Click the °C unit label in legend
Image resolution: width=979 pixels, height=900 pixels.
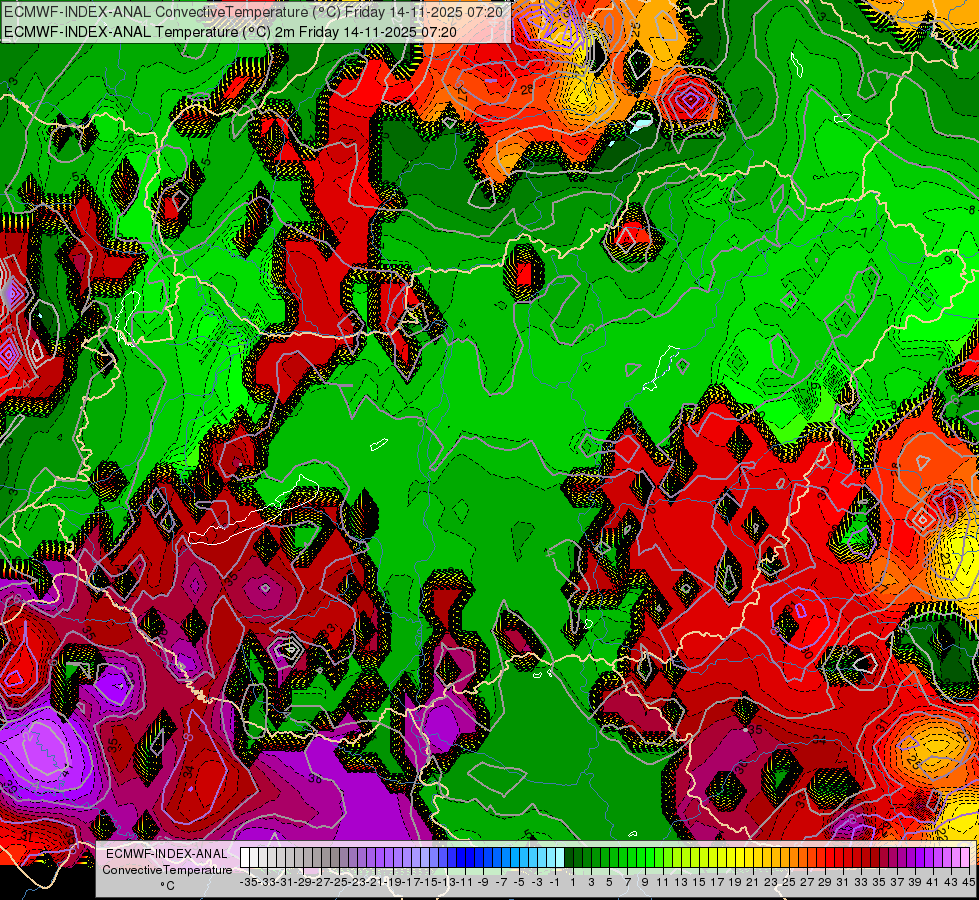click(x=167, y=886)
